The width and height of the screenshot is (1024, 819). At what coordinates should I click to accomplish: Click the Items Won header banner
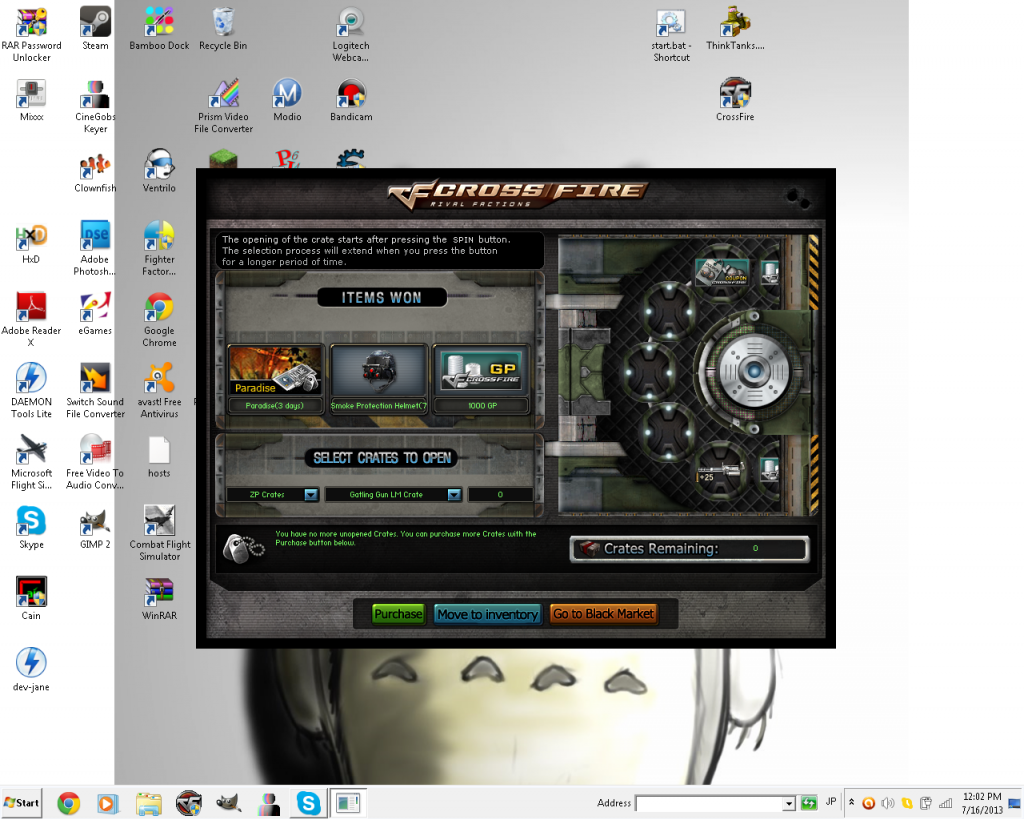382,297
